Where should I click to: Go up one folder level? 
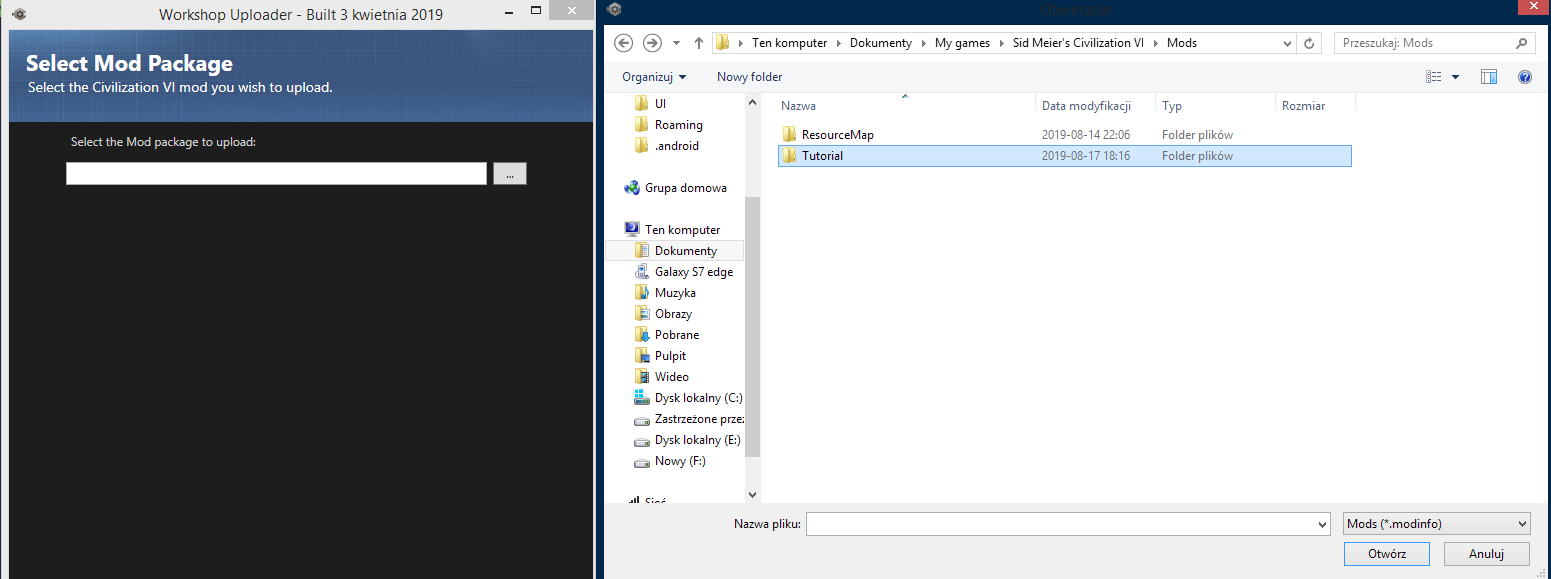[x=698, y=43]
